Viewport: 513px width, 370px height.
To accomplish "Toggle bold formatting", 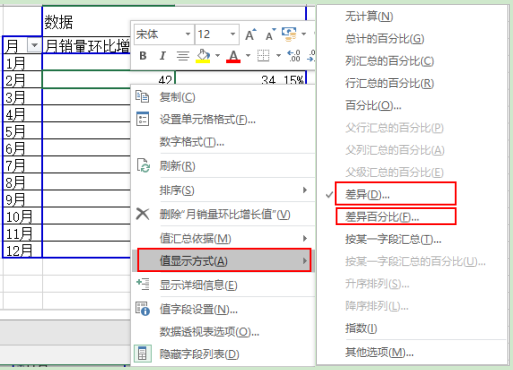I will pyautogui.click(x=143, y=56).
